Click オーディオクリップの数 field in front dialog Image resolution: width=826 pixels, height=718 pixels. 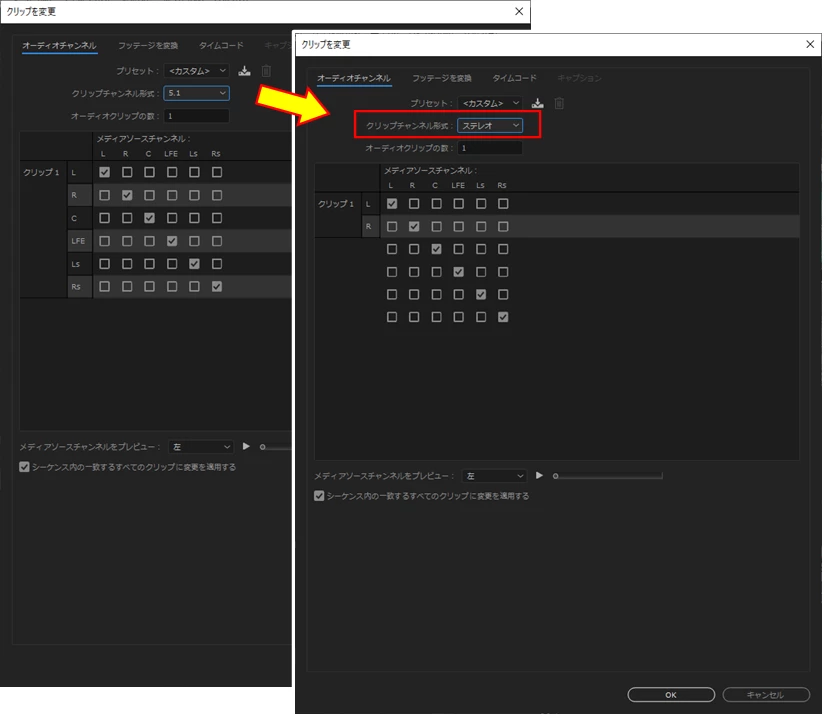(490, 148)
